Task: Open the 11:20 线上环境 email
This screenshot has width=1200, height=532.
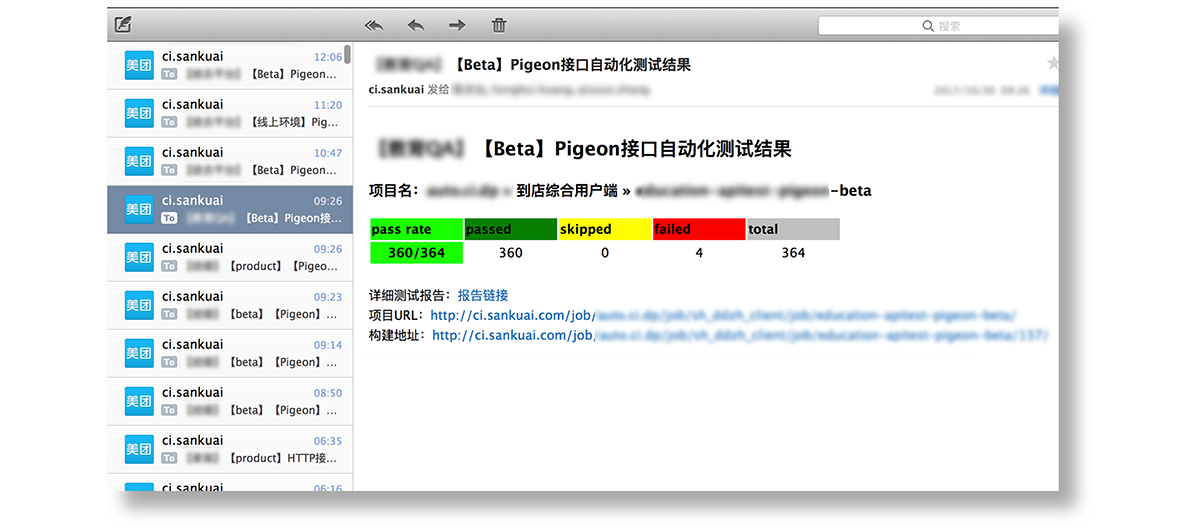Action: pyautogui.click(x=230, y=113)
